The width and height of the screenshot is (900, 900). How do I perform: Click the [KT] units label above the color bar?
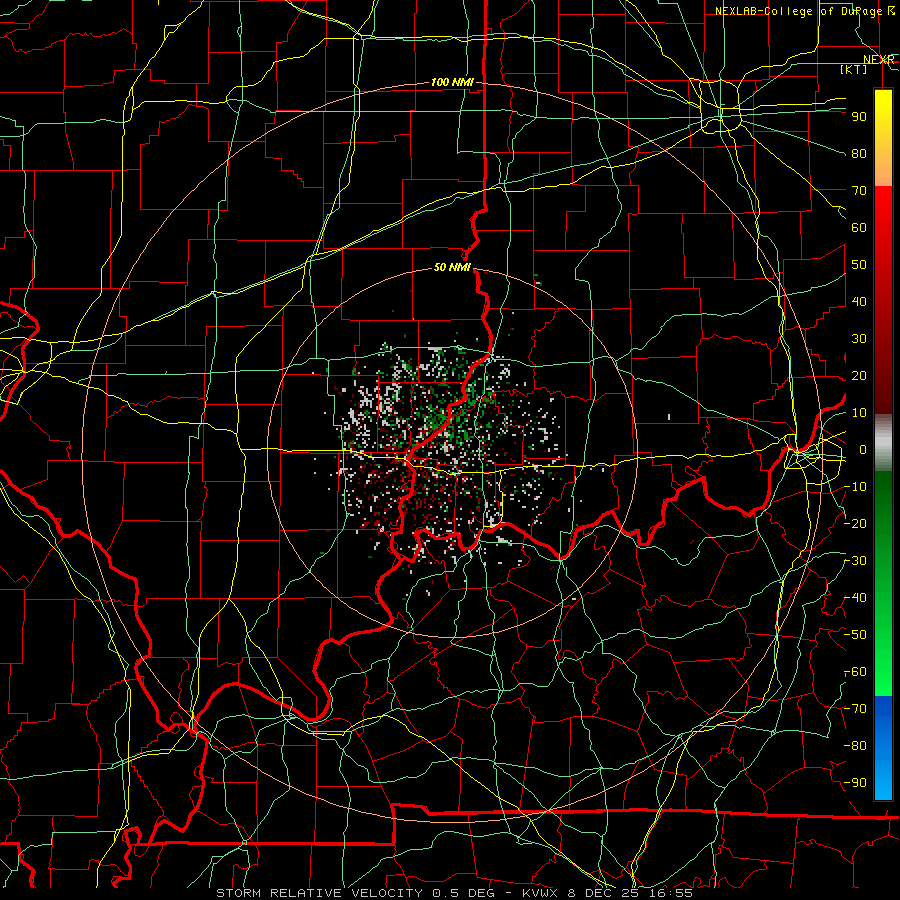pyautogui.click(x=854, y=69)
